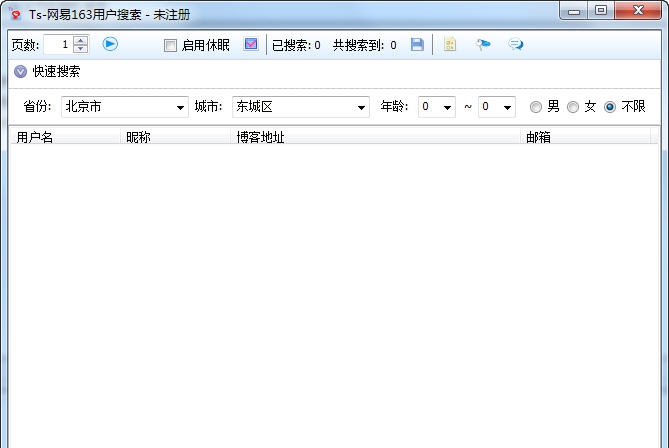Sort by the 用户名 column header
Screen dimensions: 669x448
(65, 137)
